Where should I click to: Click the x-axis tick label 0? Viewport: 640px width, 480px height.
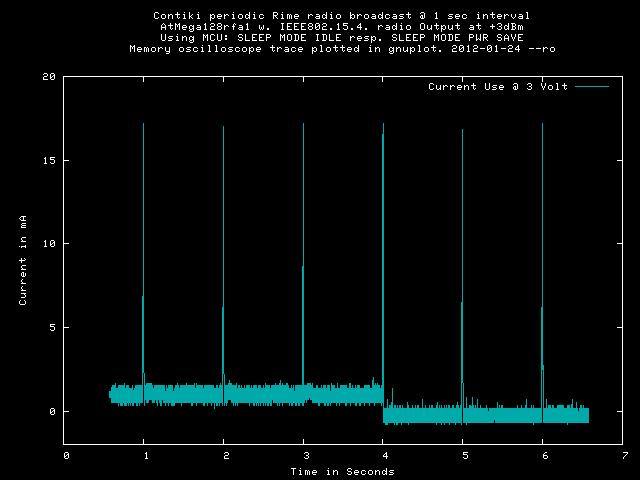point(66,456)
